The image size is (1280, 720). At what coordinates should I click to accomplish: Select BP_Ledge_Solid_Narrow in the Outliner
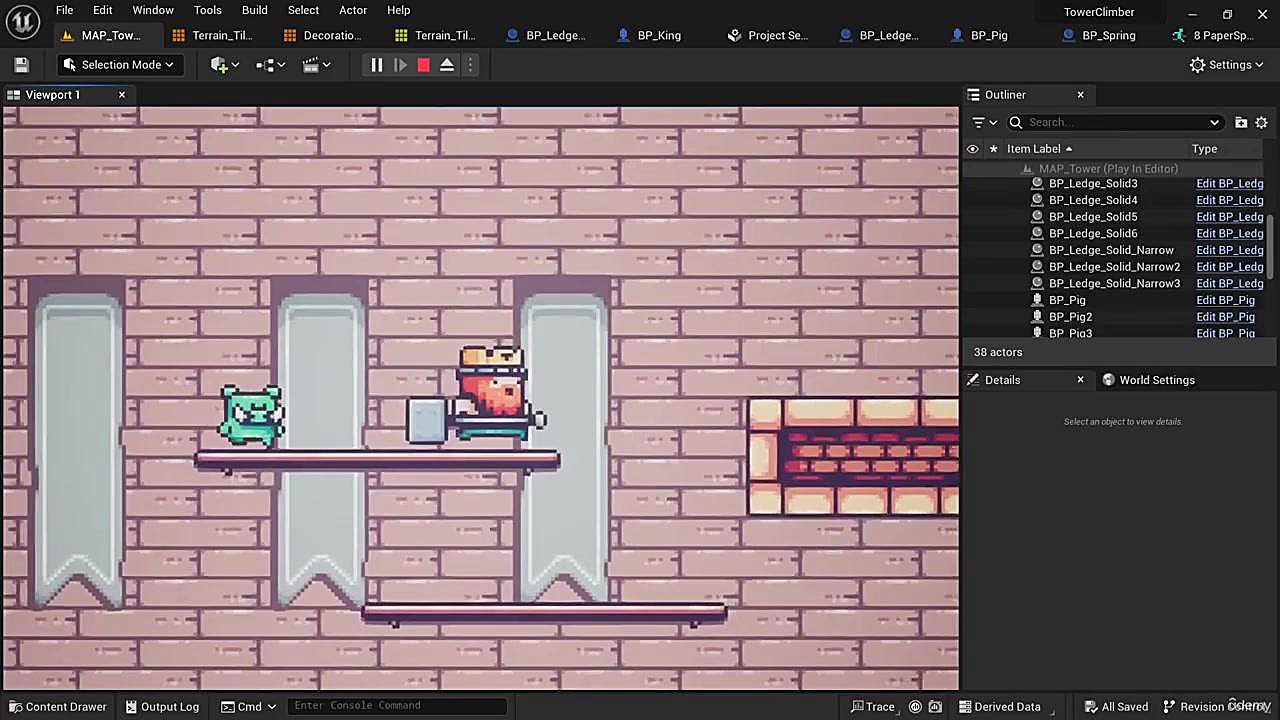(1111, 250)
